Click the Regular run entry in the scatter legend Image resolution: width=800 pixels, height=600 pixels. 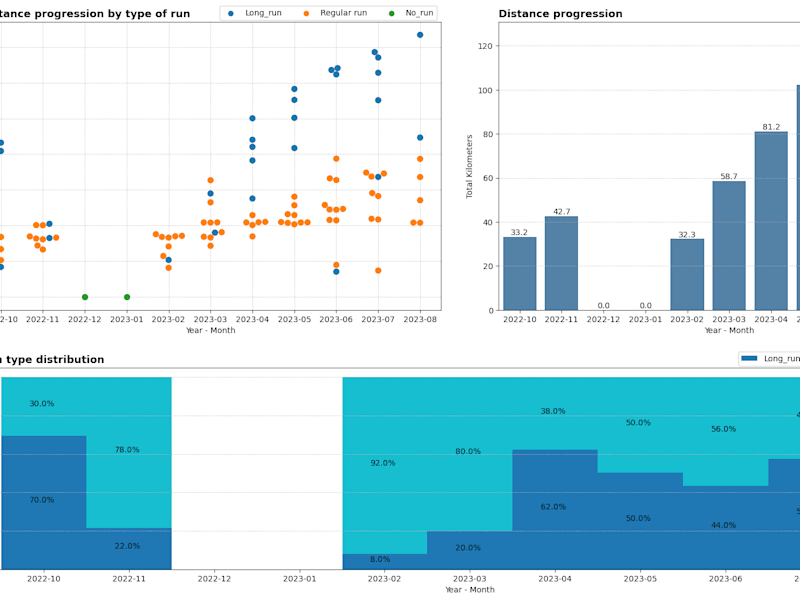point(336,13)
